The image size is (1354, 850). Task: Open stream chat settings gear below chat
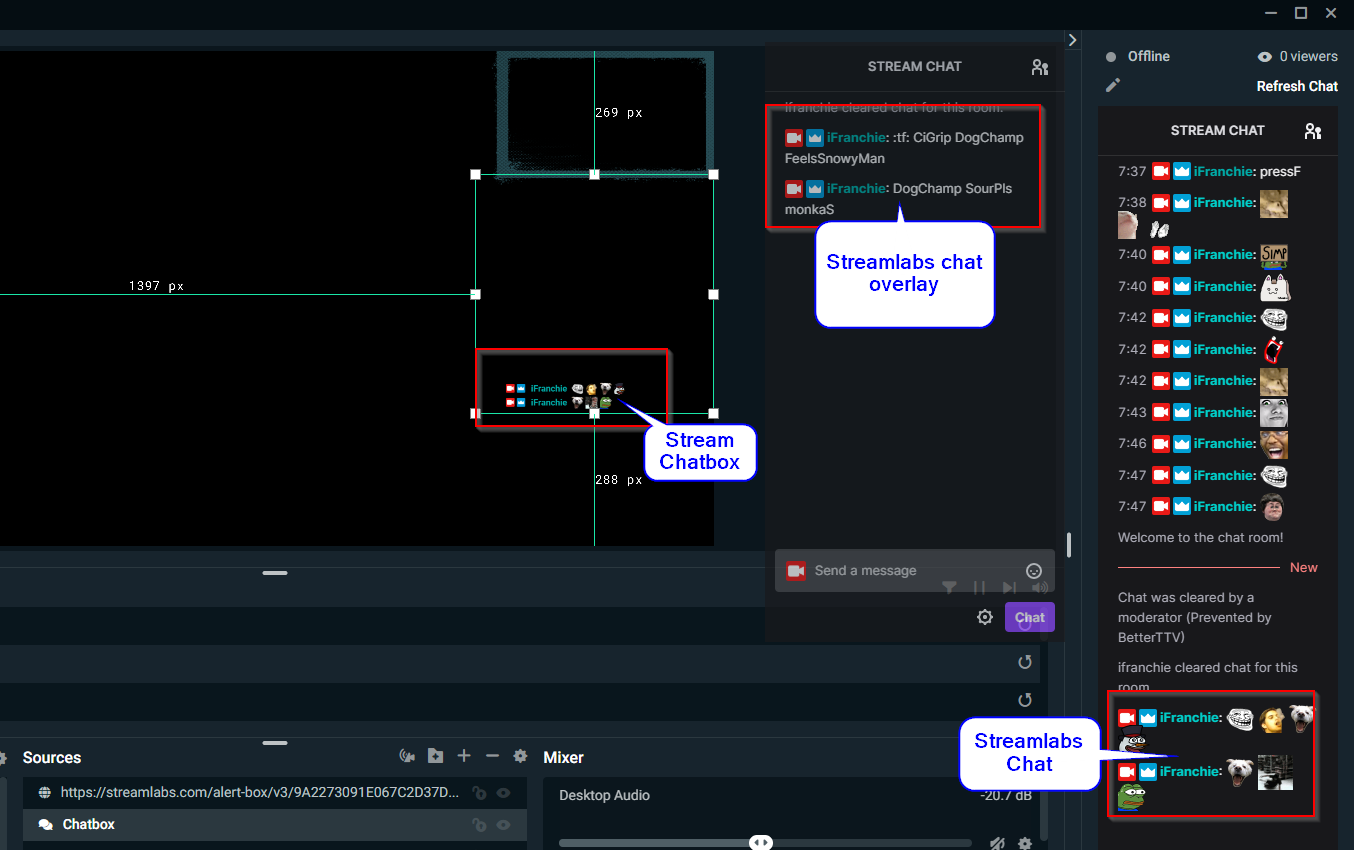point(984,617)
